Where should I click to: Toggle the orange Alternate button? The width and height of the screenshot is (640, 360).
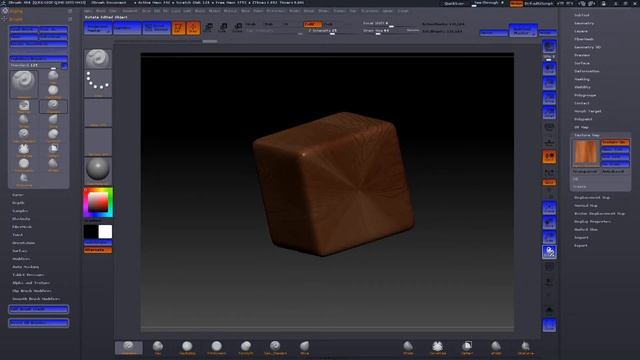tap(98, 250)
